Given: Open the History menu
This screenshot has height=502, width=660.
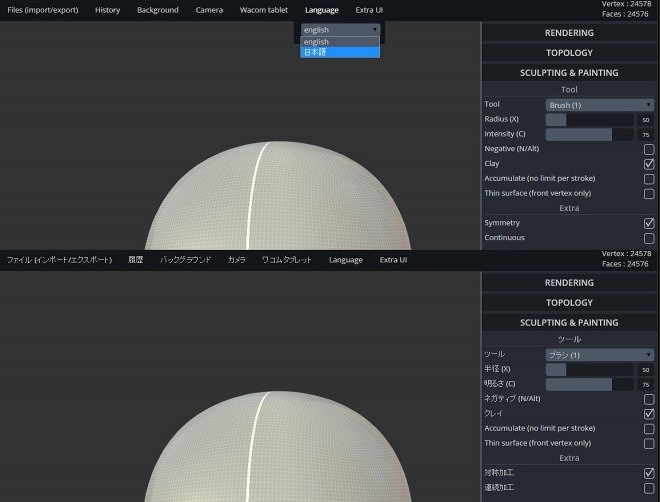Looking at the screenshot, I should coord(107,10).
